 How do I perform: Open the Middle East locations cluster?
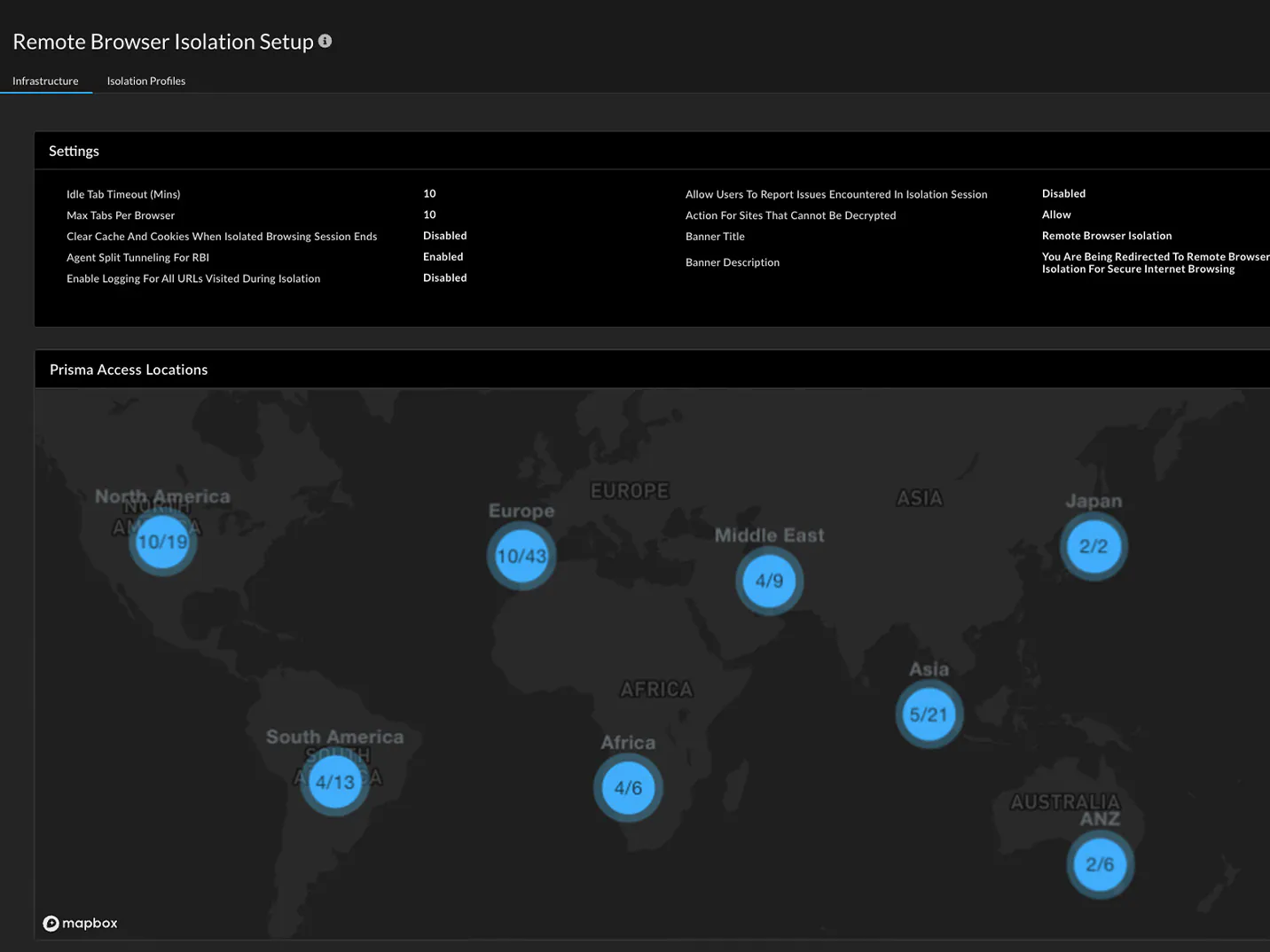pyautogui.click(x=769, y=581)
